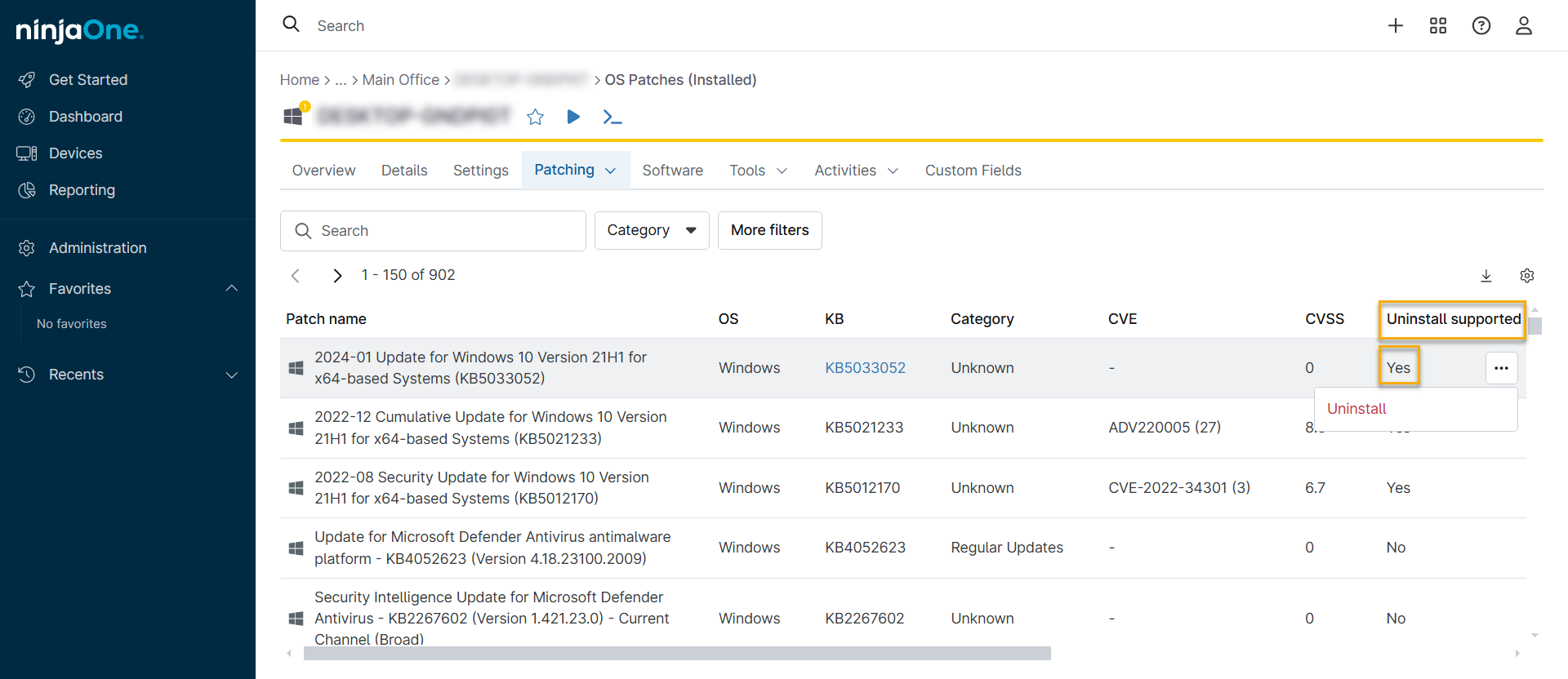This screenshot has width=1568, height=679.
Task: Expand the Category filter dropdown
Action: (x=651, y=231)
